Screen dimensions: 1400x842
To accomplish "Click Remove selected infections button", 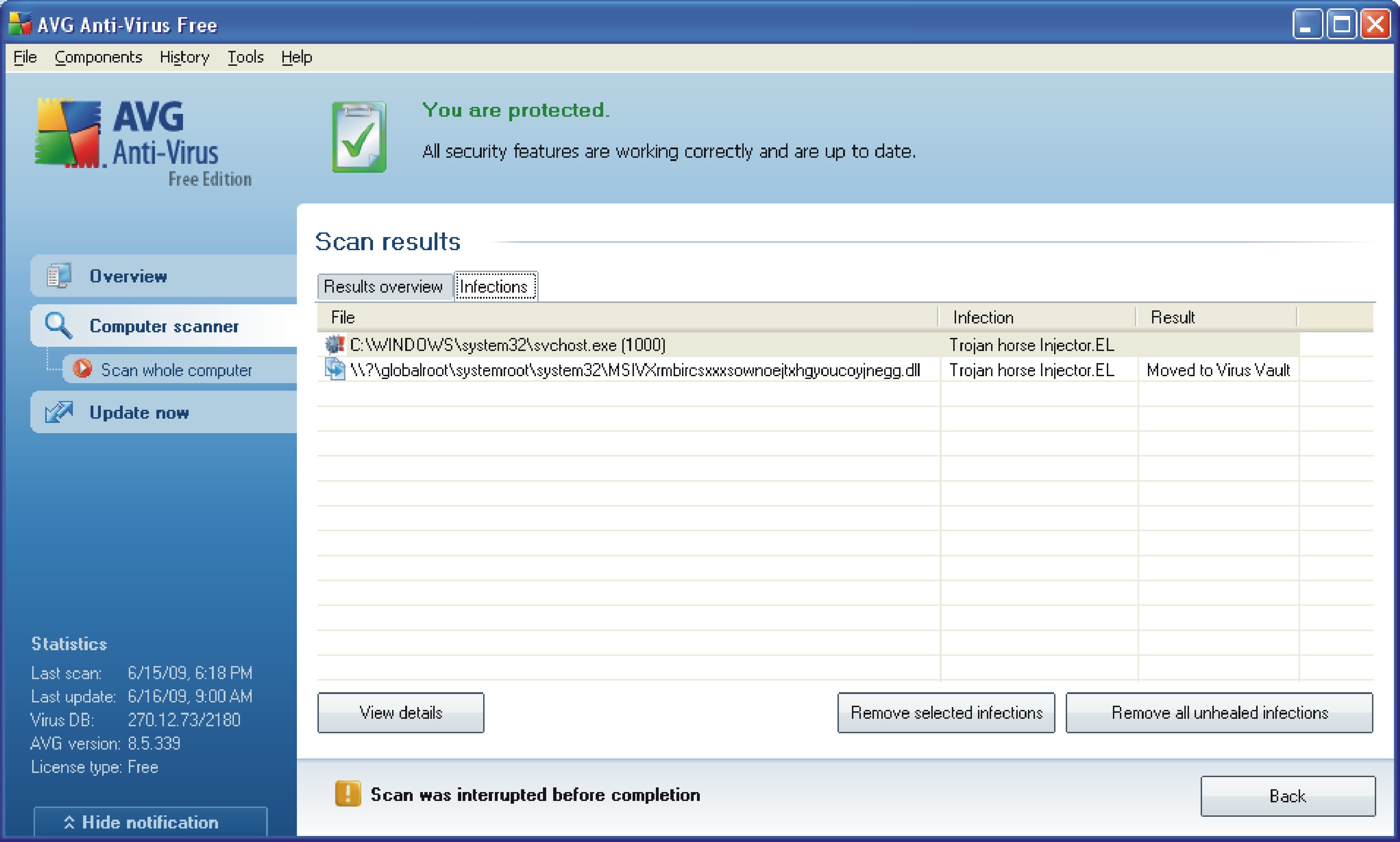I will tap(946, 713).
